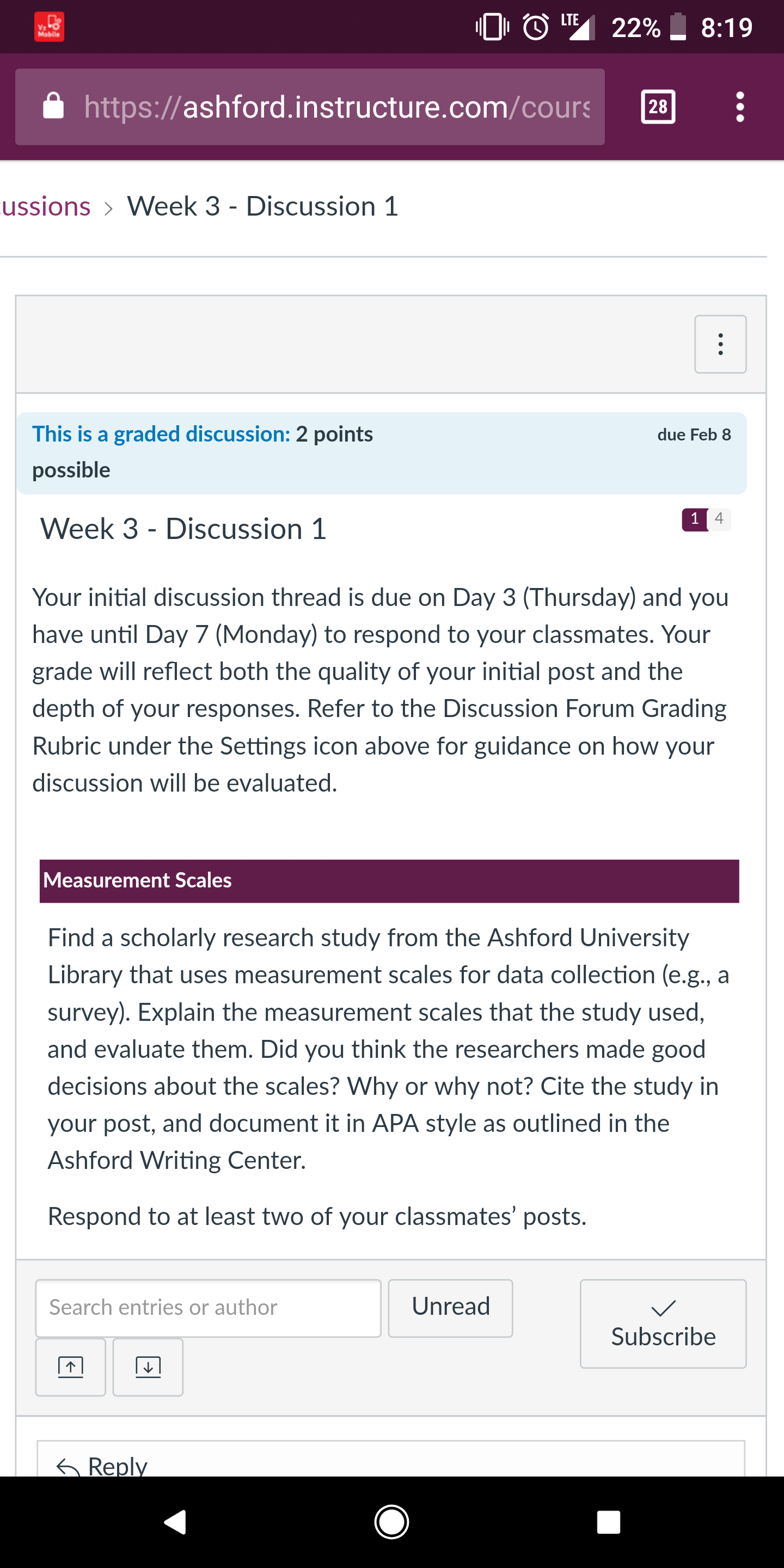Tap the Week 3 - Discussion 1 breadcrumb

click(262, 206)
